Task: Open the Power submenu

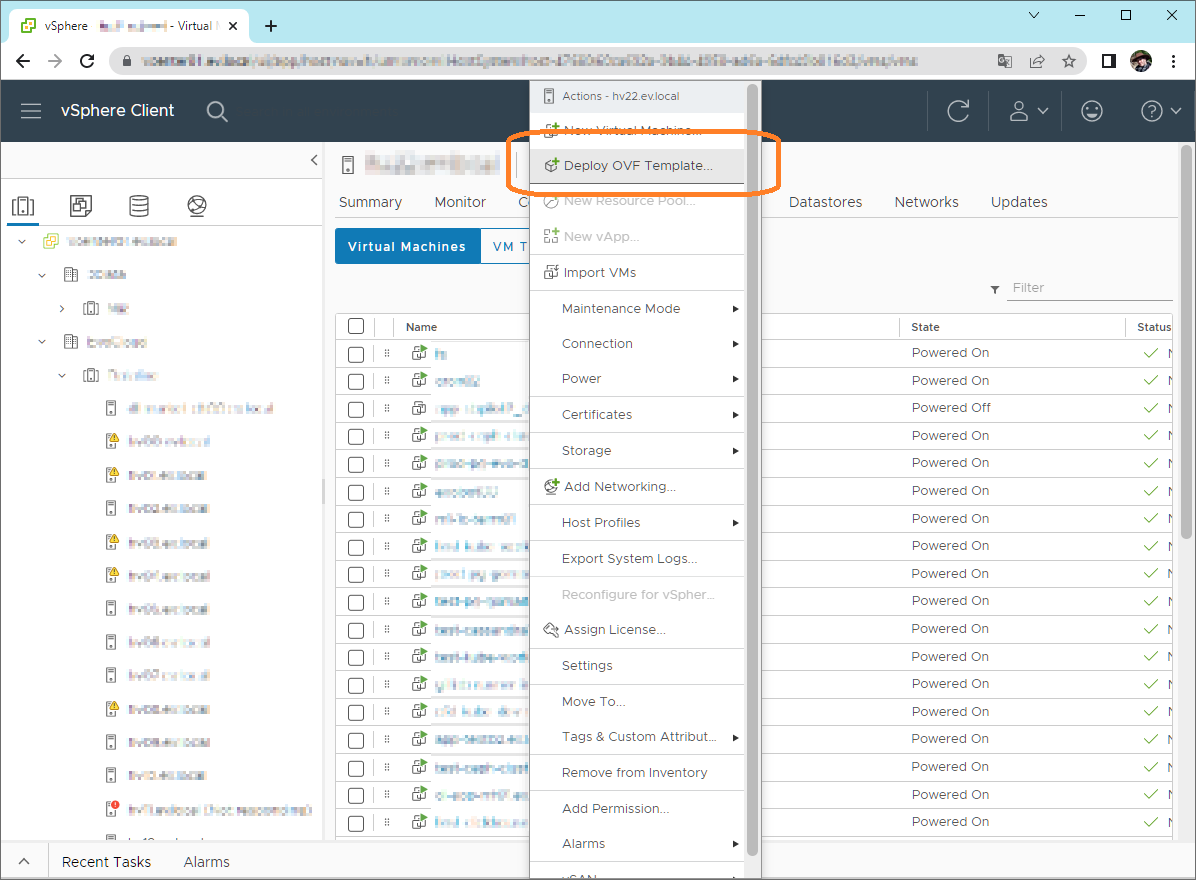Action: [637, 378]
